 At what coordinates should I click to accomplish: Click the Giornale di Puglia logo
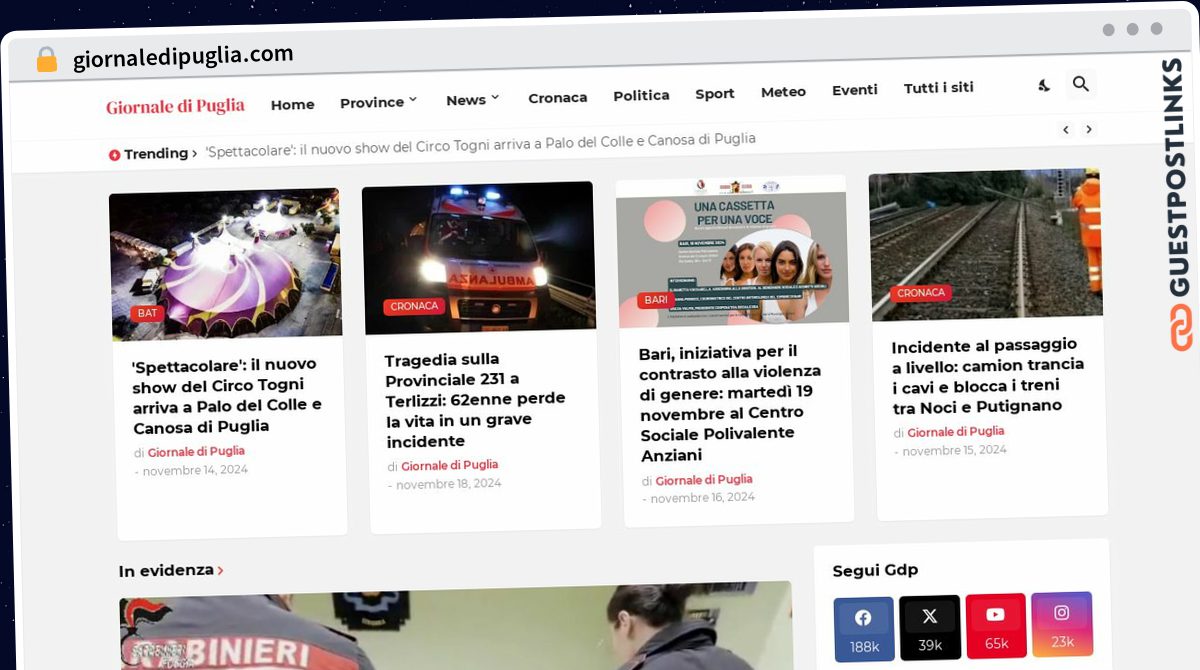[x=176, y=106]
